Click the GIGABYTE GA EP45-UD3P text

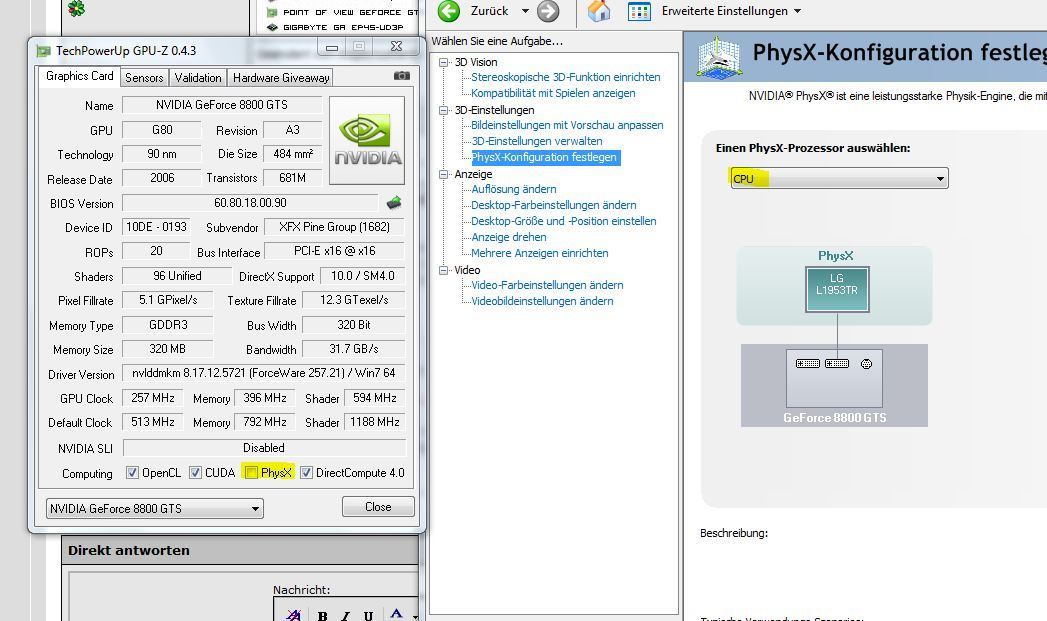click(343, 27)
